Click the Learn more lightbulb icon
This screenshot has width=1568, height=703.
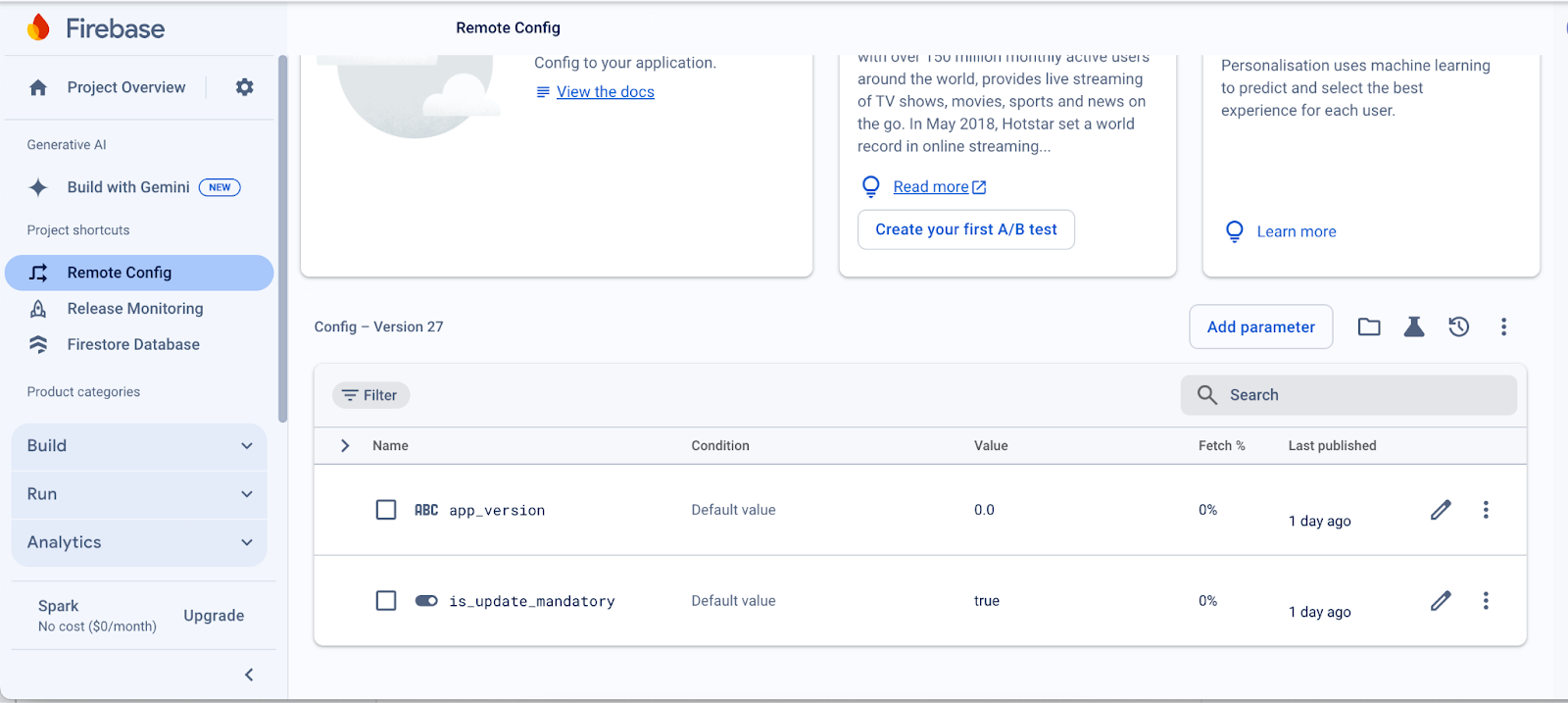coord(1235,231)
